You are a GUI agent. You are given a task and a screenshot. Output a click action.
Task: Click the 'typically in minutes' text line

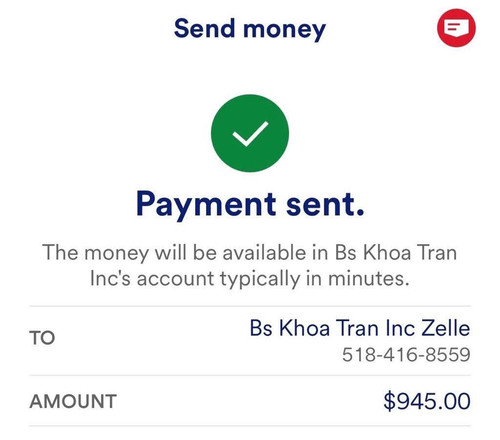[314, 279]
